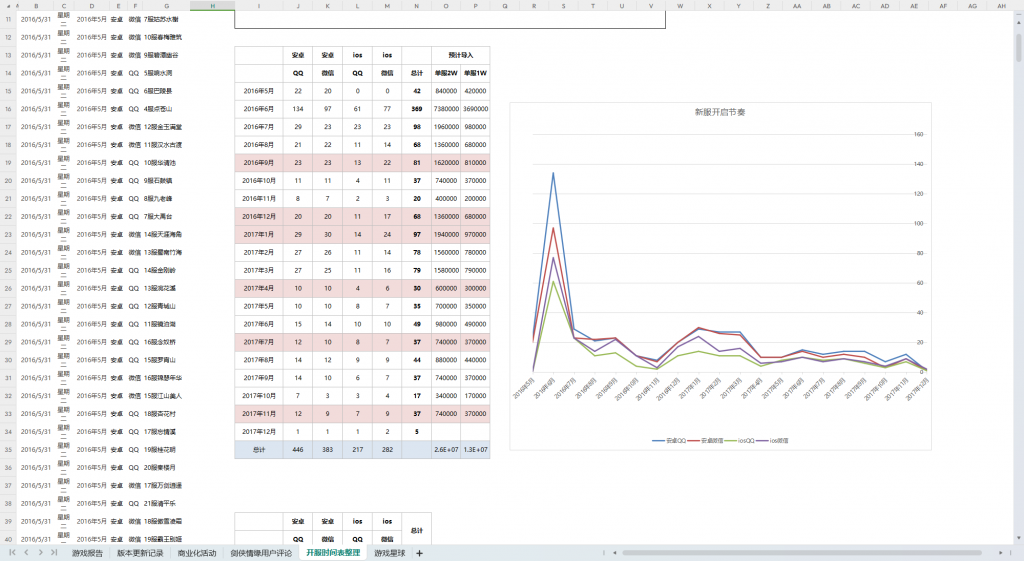This screenshot has height=561, width=1024.
Task: Click the last sheet navigation arrow
Action: click(54, 553)
